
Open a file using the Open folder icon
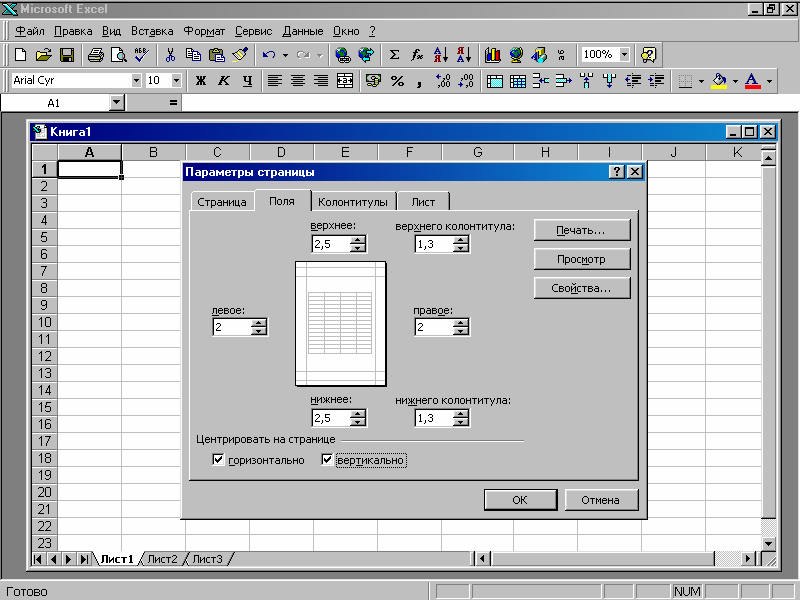pyautogui.click(x=44, y=55)
